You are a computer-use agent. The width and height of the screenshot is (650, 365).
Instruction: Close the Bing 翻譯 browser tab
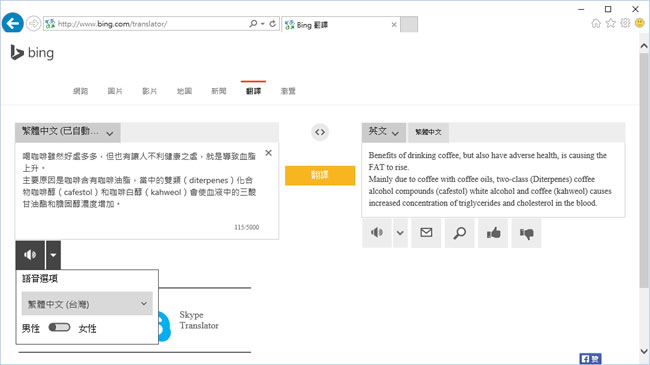tap(394, 24)
